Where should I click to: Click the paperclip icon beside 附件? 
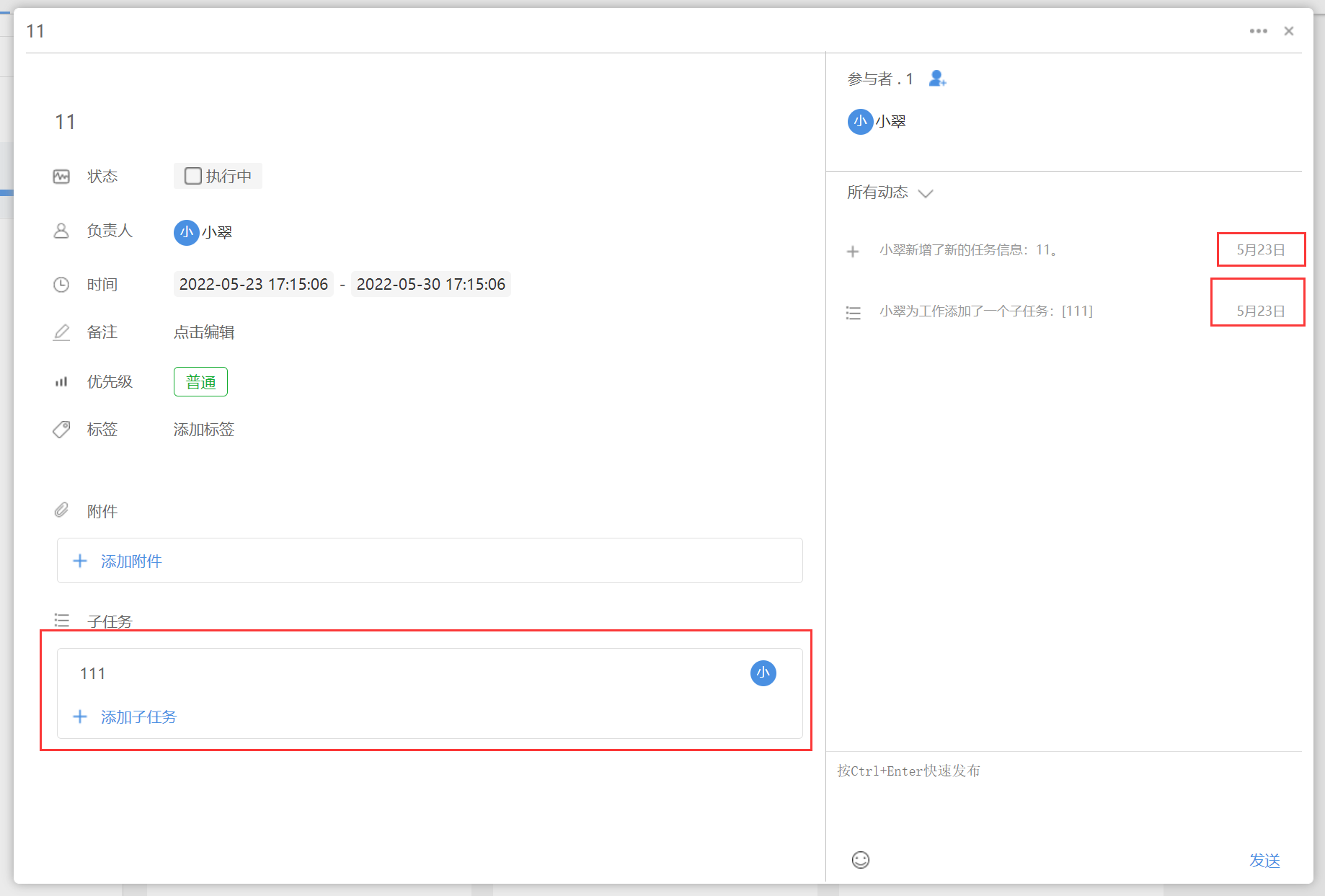(x=61, y=510)
